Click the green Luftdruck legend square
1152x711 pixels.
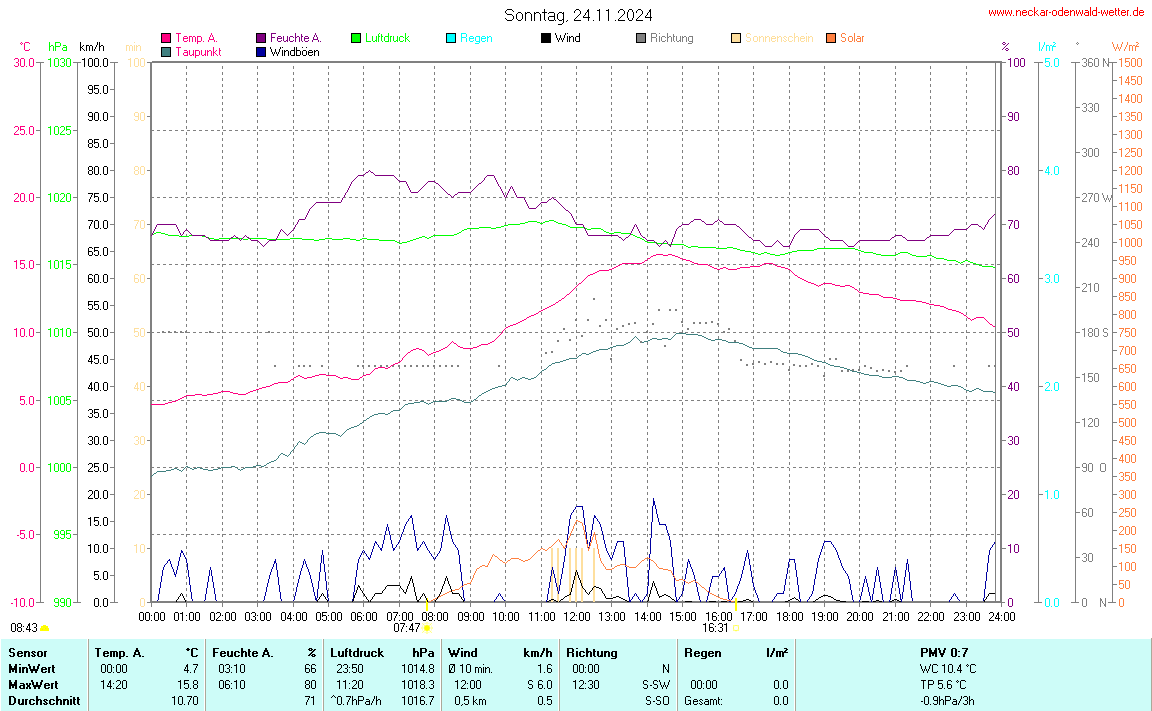356,38
